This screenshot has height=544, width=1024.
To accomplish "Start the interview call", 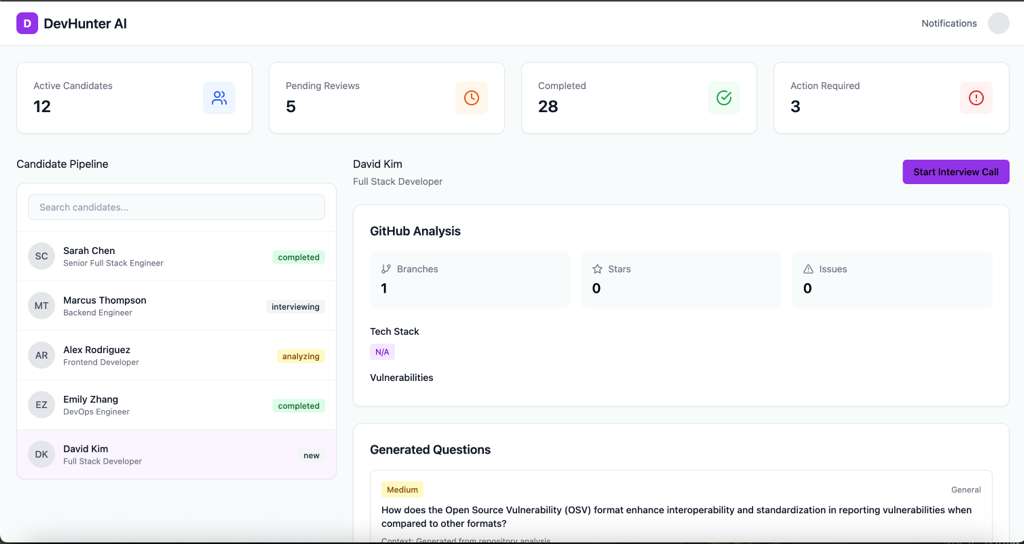I will [955, 172].
